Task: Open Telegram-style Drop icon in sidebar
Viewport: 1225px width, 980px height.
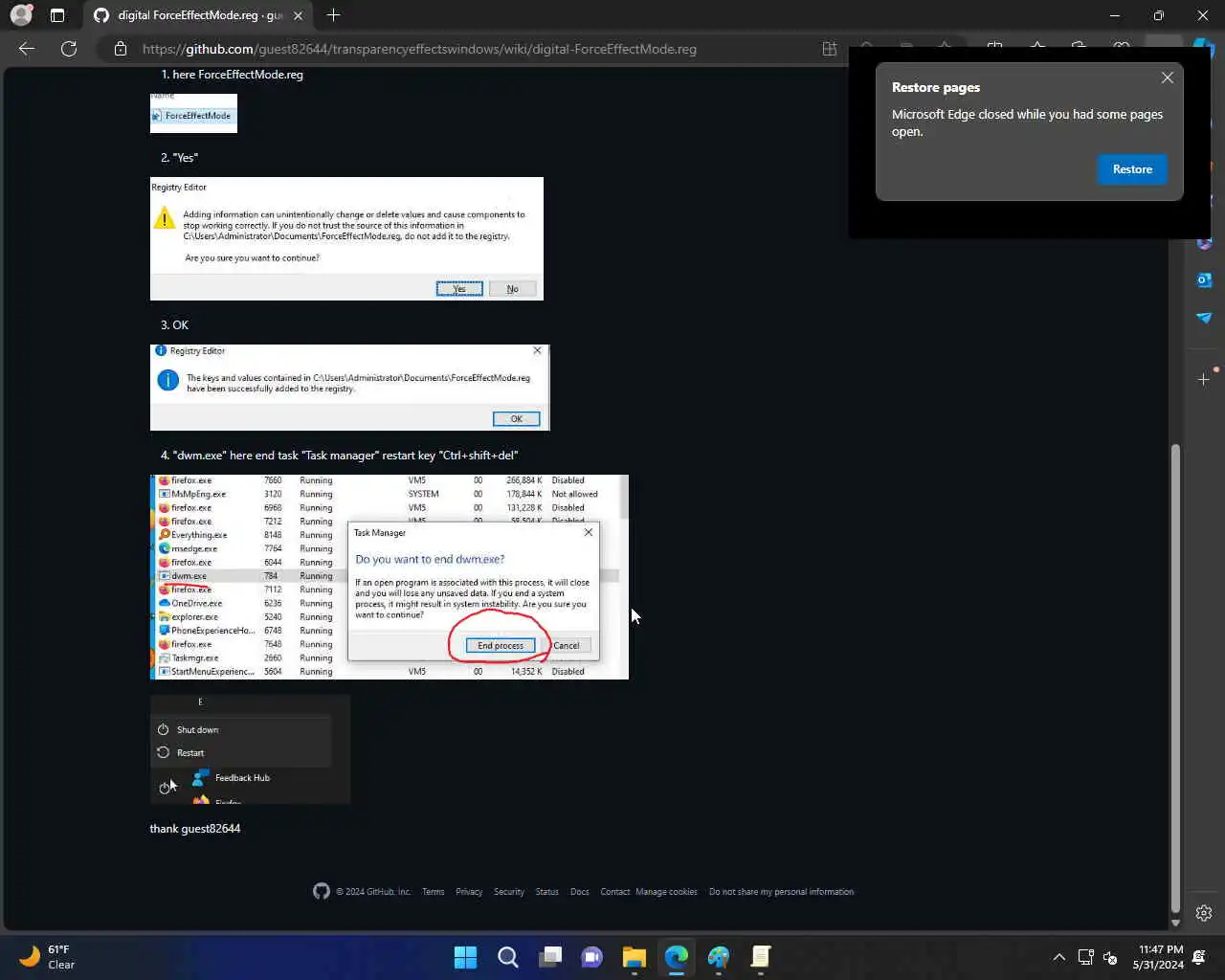Action: [1204, 318]
